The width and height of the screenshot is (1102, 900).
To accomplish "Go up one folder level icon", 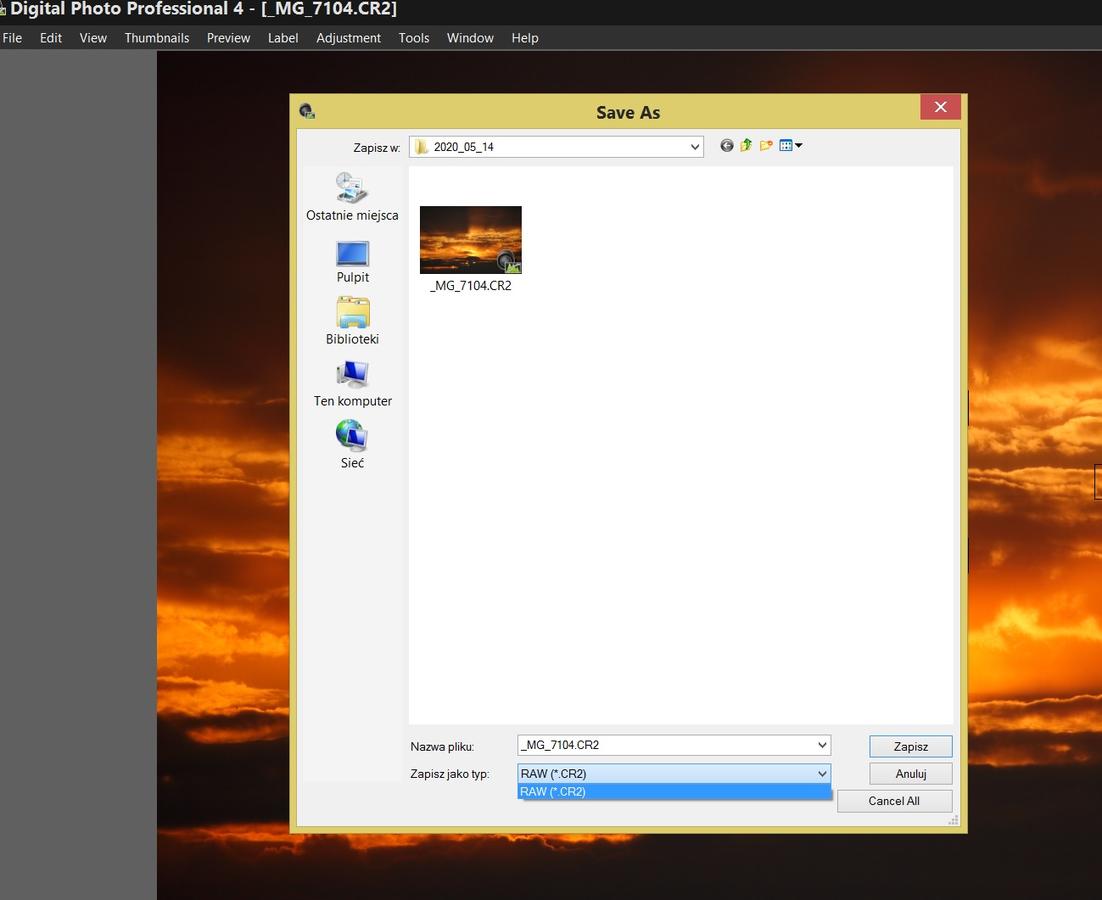I will tap(746, 145).
